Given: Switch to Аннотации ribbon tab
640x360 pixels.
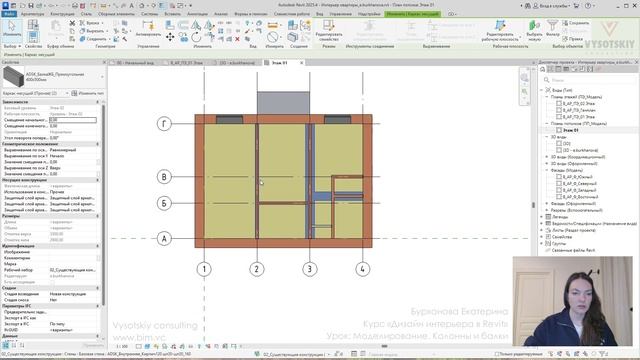Looking at the screenshot, I should click(197, 14).
